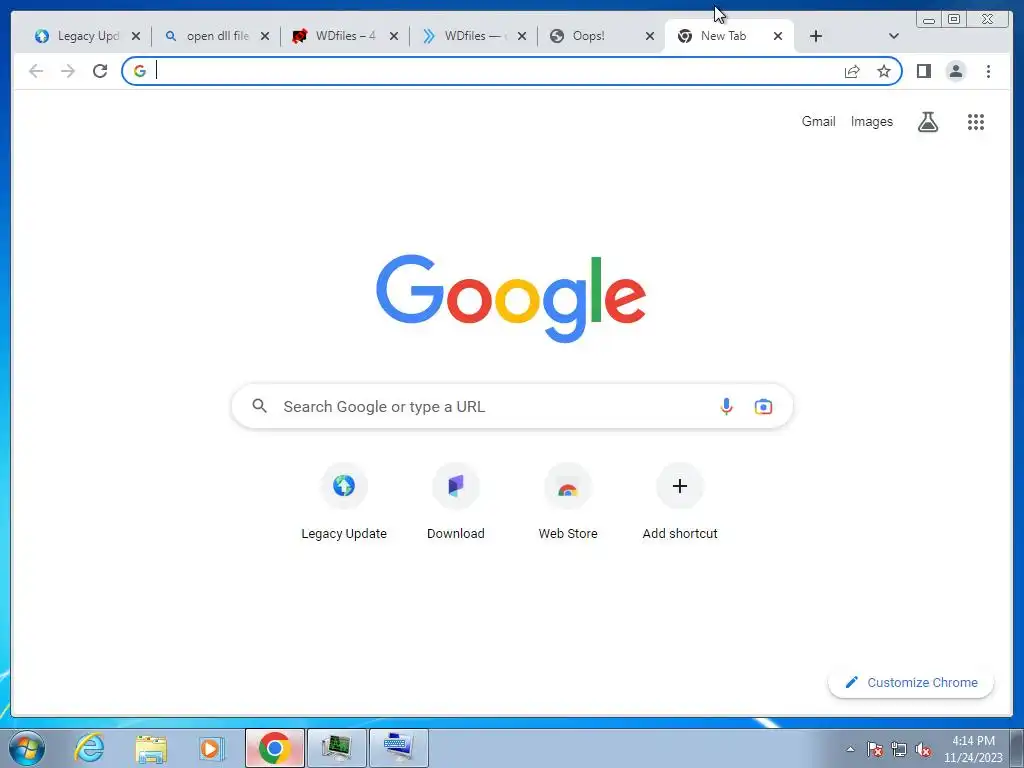Click the muted volume tray icon

(923, 749)
